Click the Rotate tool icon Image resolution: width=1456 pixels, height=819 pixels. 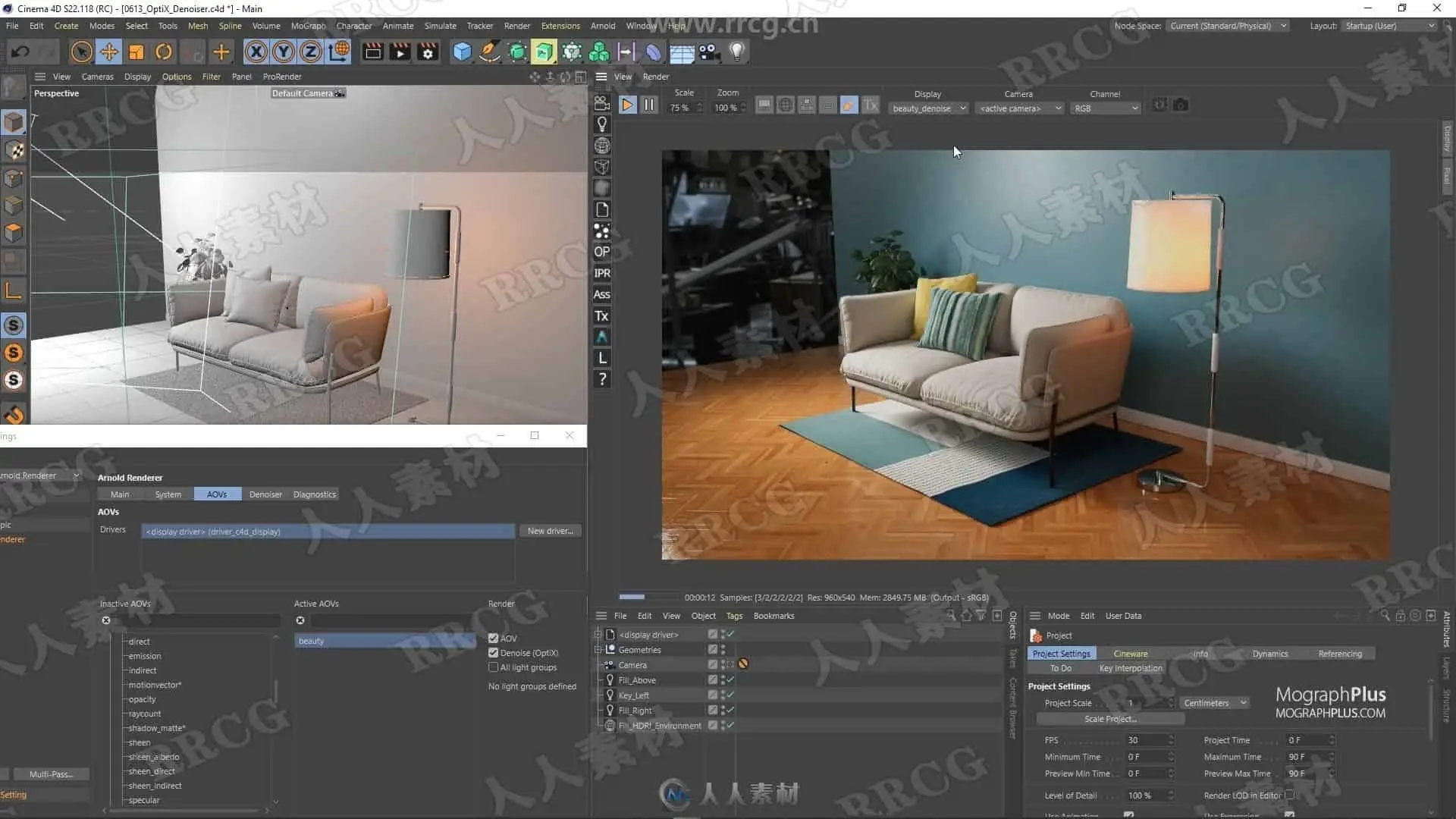point(164,52)
